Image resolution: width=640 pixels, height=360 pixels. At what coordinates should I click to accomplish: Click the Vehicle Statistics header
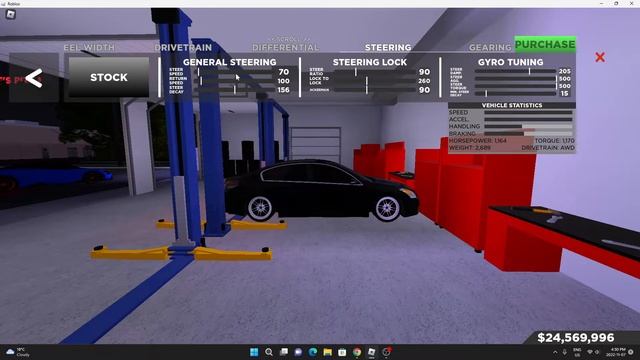click(512, 105)
